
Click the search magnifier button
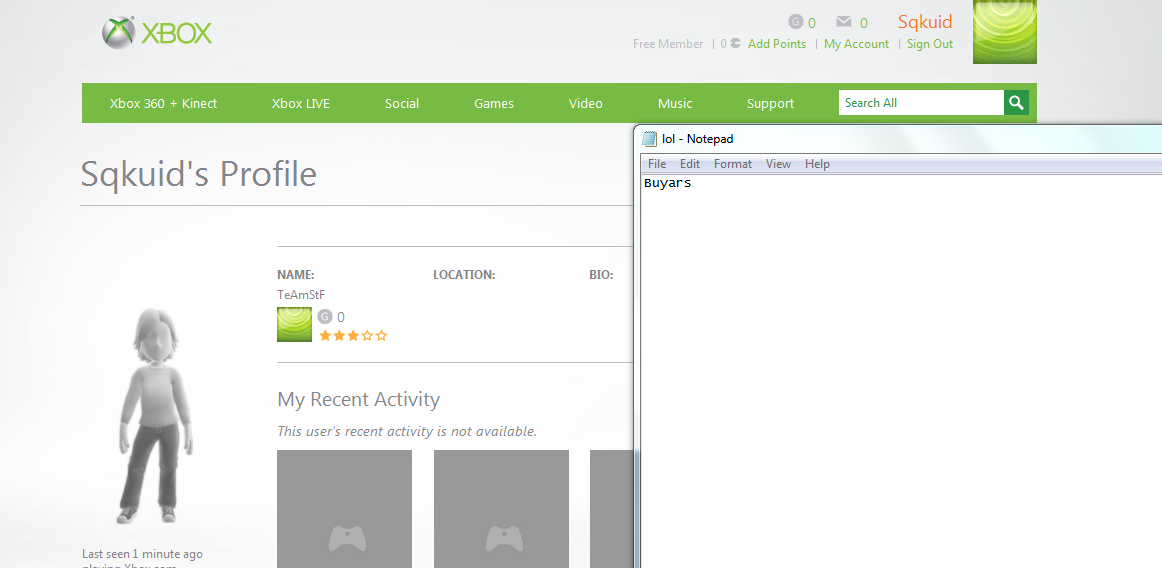coord(1016,103)
